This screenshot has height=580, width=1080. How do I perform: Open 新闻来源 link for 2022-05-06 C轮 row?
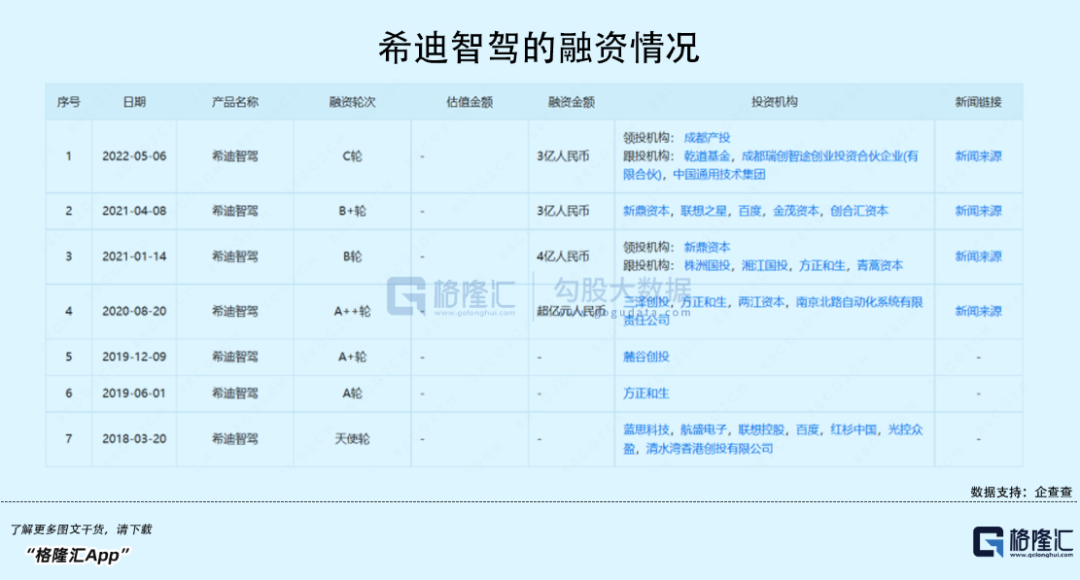978,156
